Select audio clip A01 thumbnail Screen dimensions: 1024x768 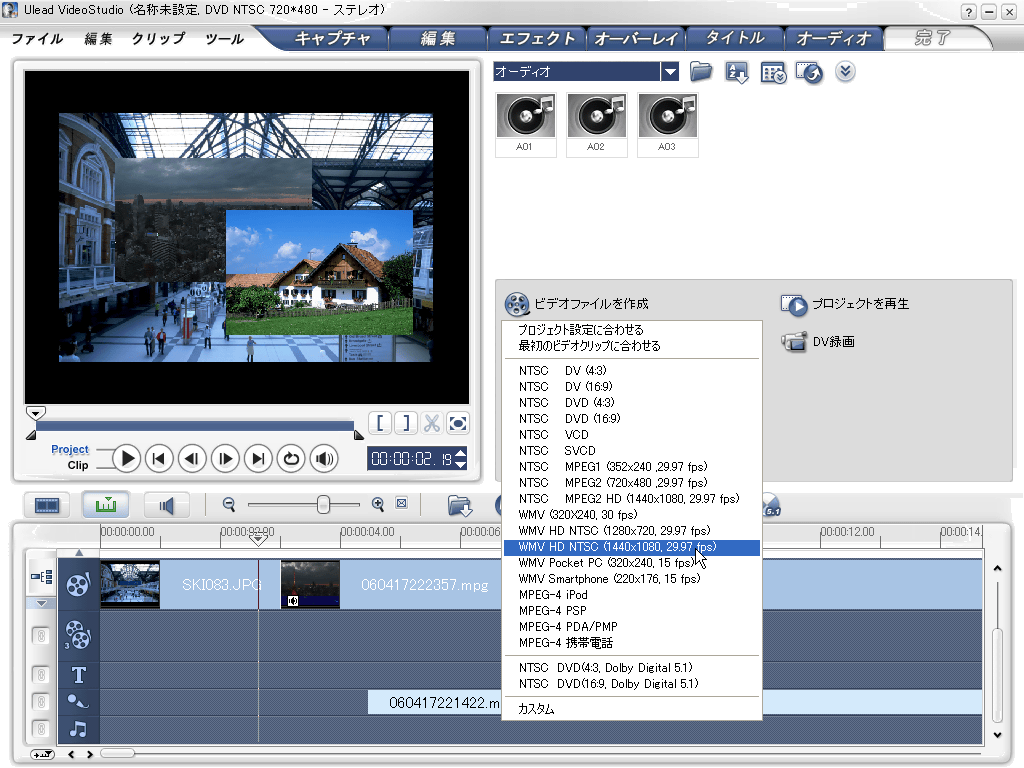point(526,124)
